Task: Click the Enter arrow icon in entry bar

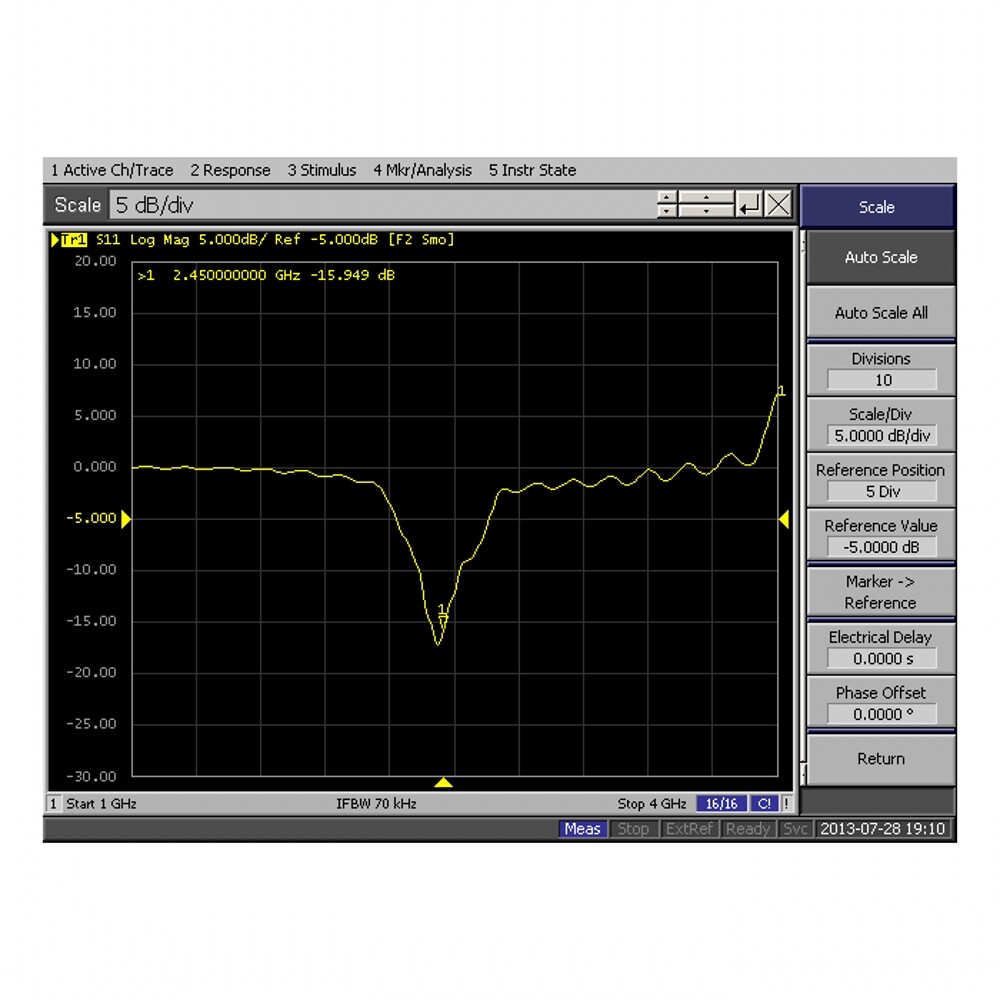Action: point(749,205)
